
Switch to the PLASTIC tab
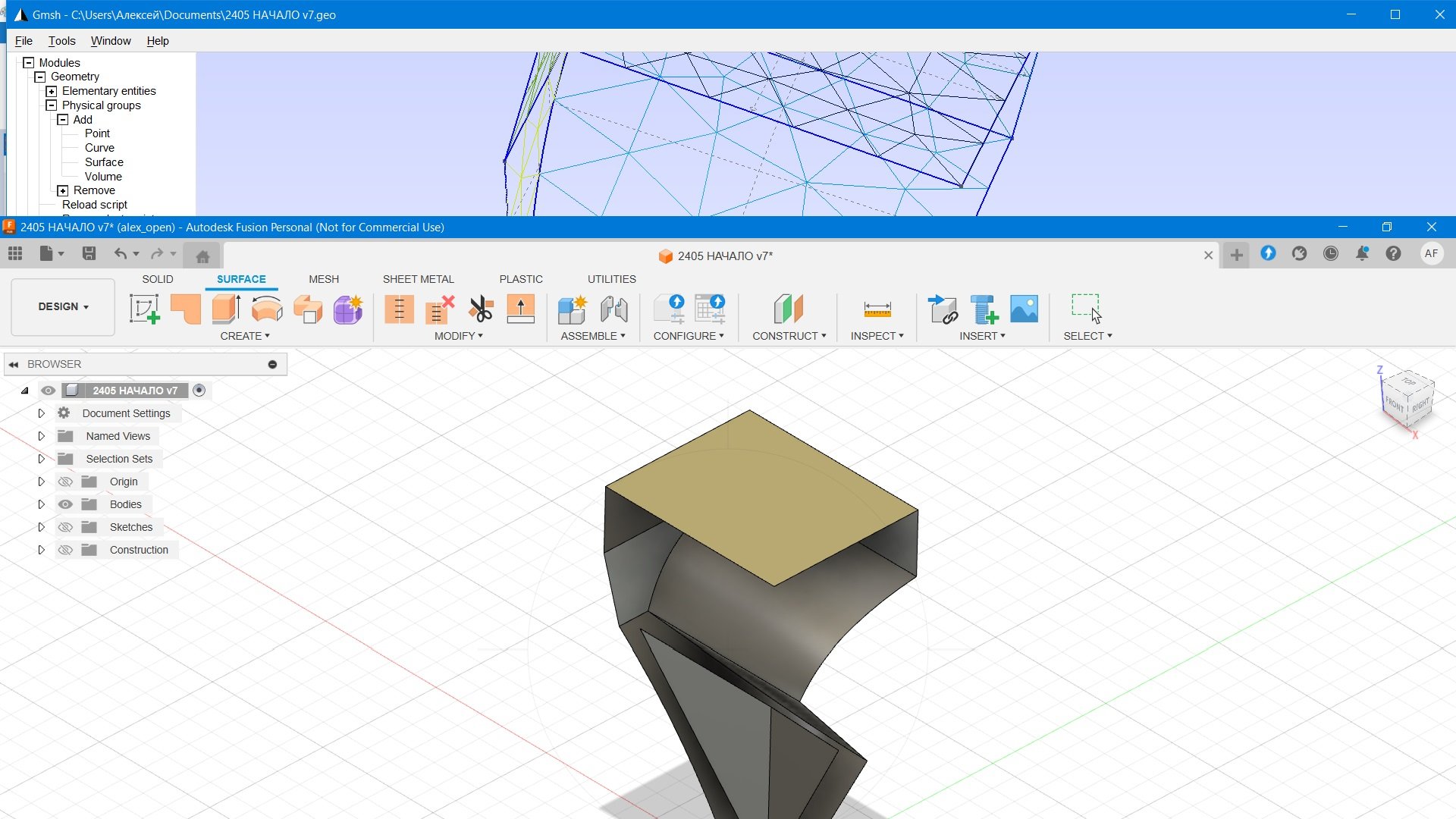coord(521,279)
